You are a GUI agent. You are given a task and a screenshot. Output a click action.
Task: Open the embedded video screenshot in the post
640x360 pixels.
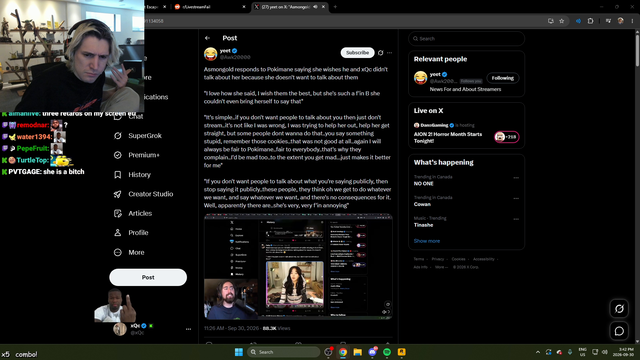(x=298, y=266)
